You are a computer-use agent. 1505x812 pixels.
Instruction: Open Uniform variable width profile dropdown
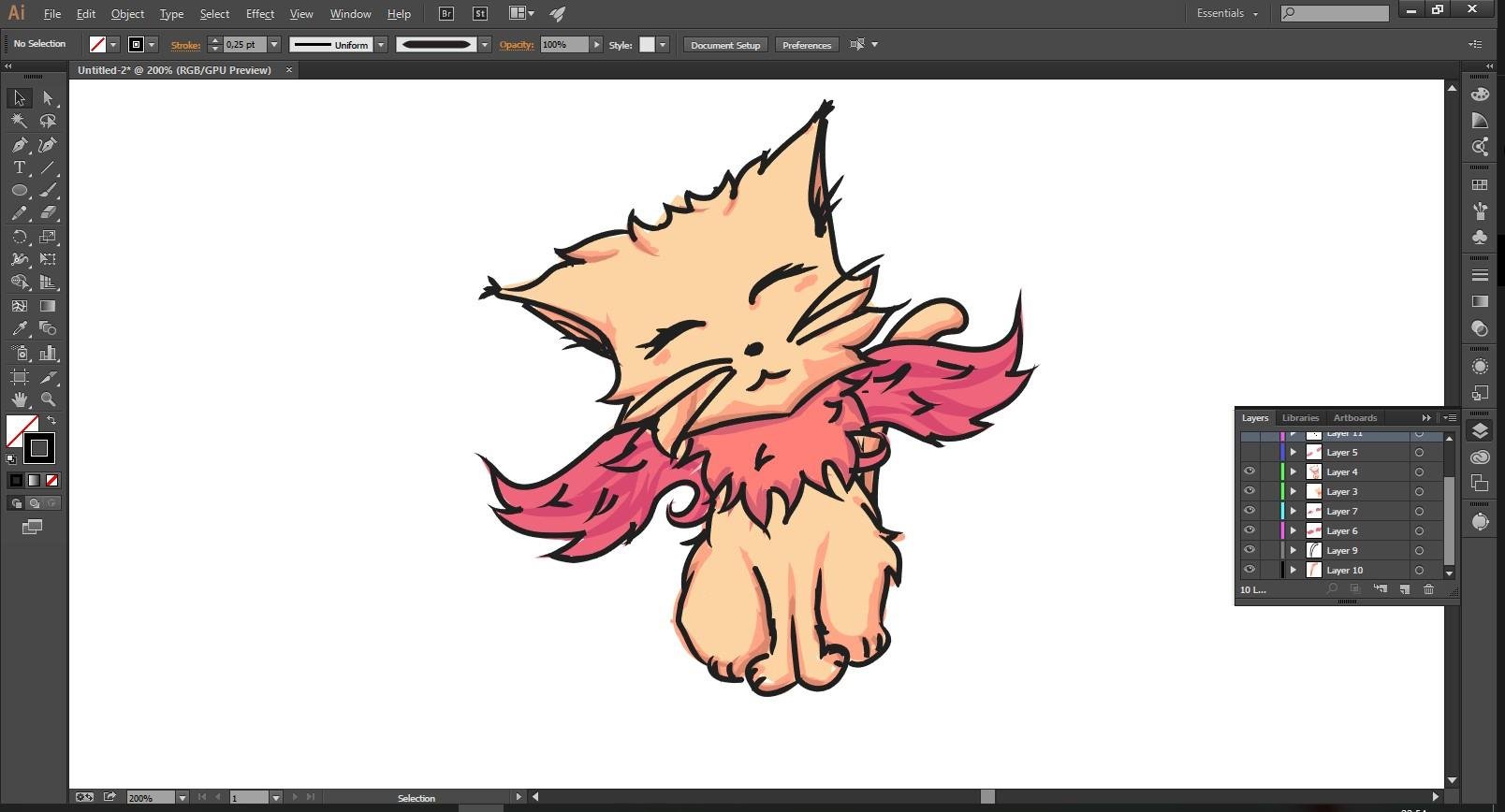click(x=381, y=44)
